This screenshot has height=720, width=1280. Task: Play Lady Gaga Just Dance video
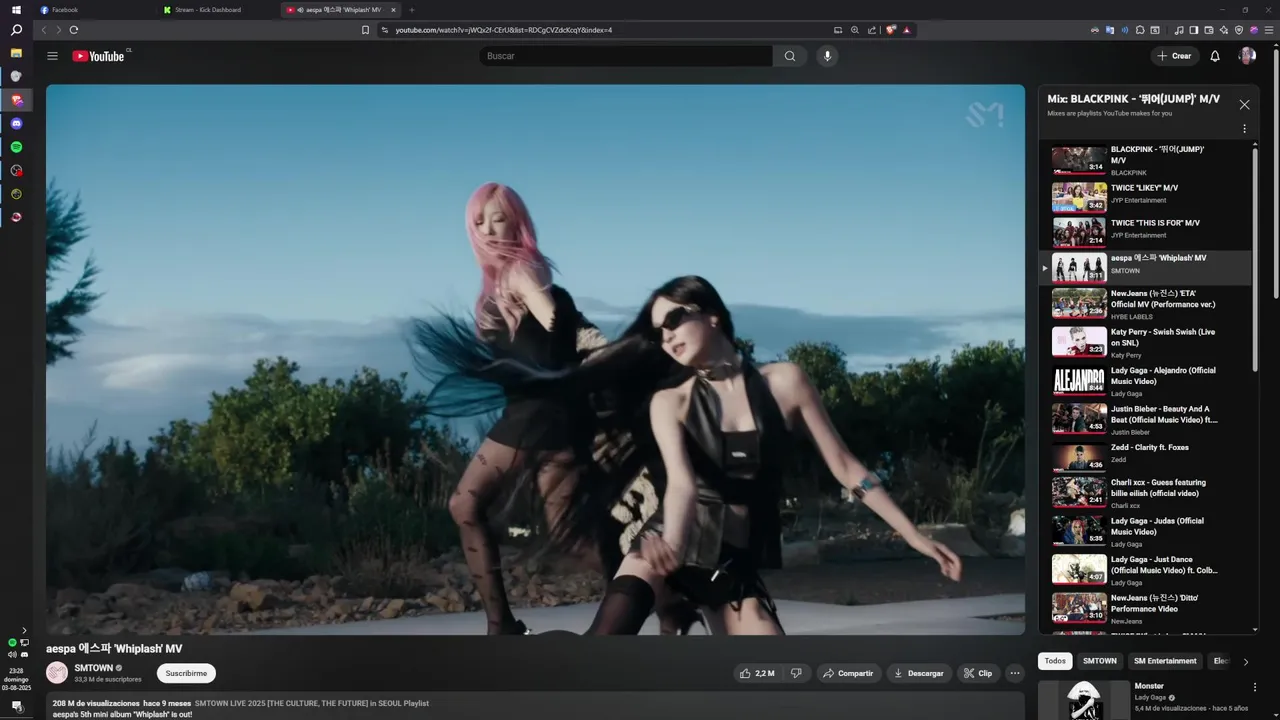click(x=1145, y=570)
